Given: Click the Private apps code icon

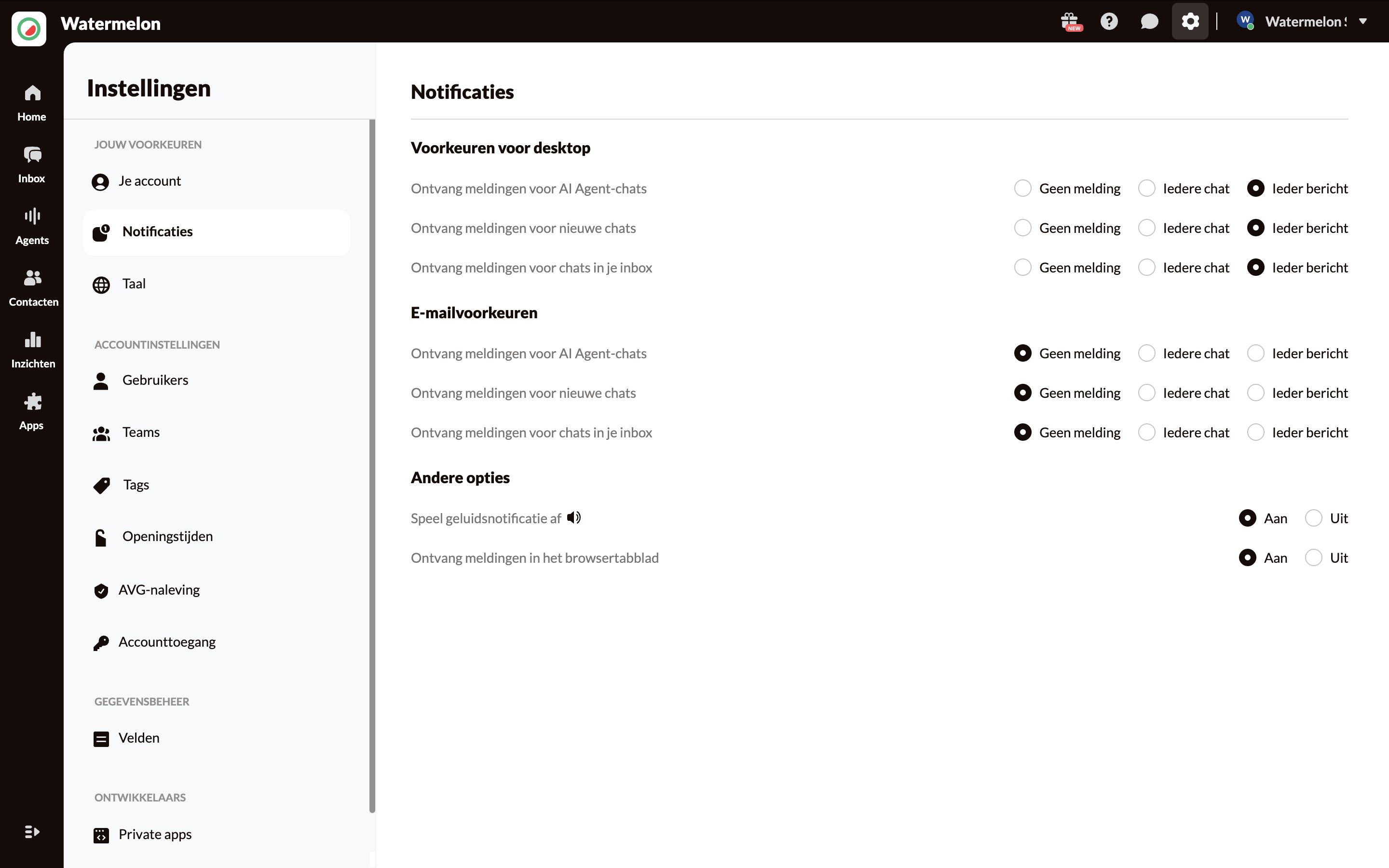Looking at the screenshot, I should pos(101,835).
